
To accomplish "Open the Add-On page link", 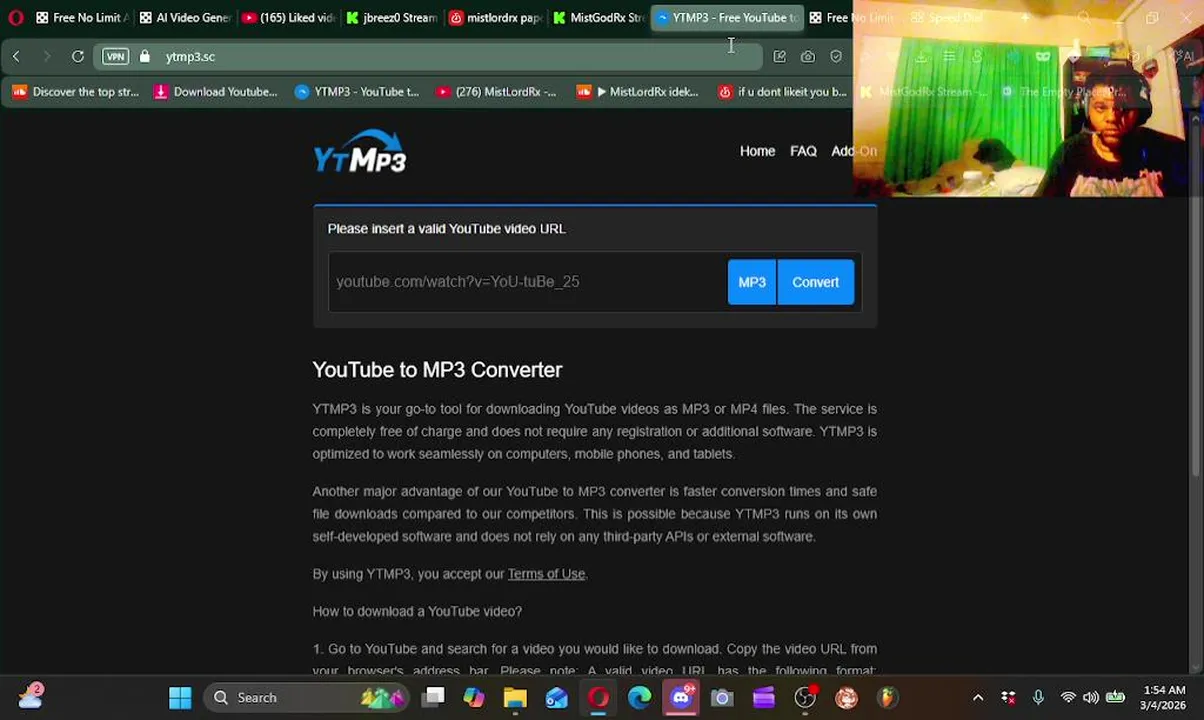I will (x=853, y=151).
